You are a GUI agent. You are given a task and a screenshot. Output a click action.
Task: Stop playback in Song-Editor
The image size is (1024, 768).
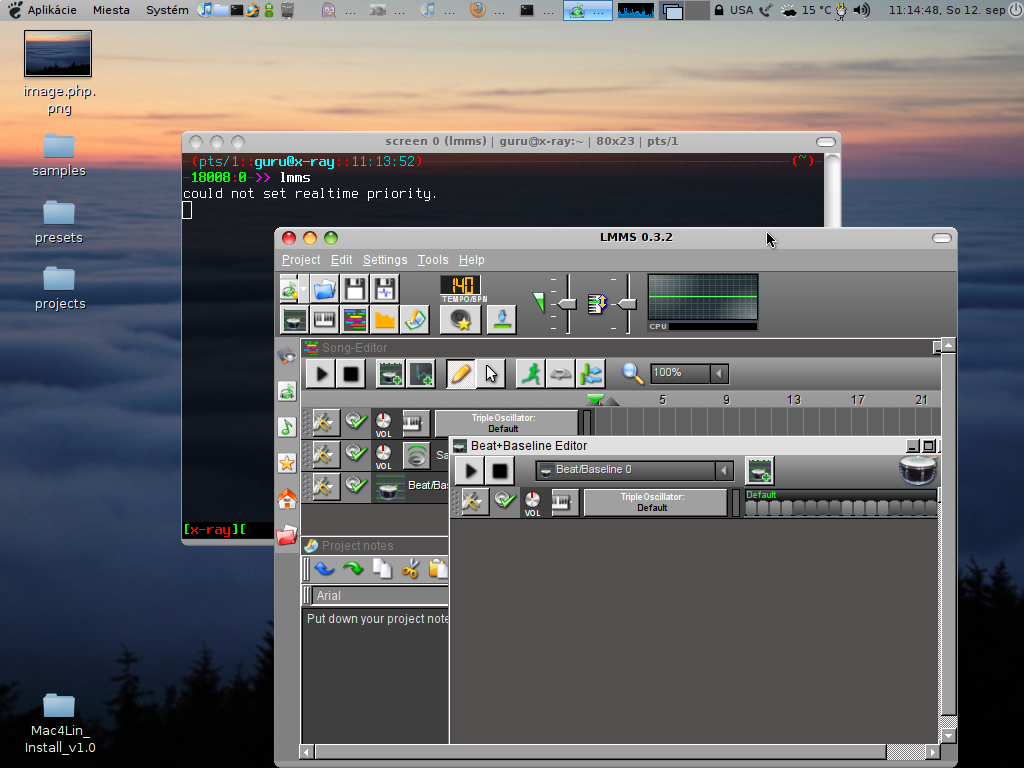[x=351, y=374]
